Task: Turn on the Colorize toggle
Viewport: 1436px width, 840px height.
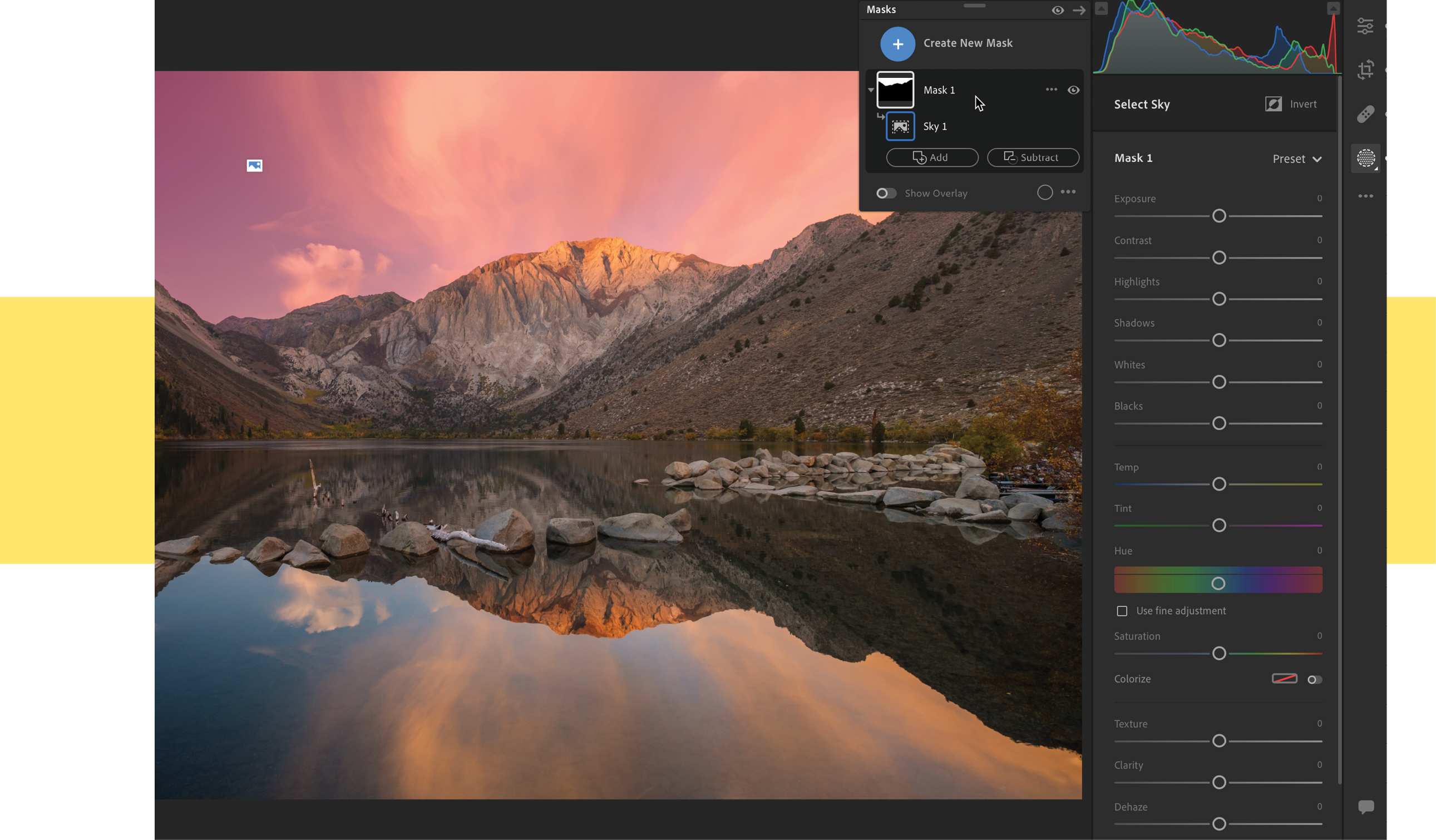Action: pyautogui.click(x=1315, y=679)
